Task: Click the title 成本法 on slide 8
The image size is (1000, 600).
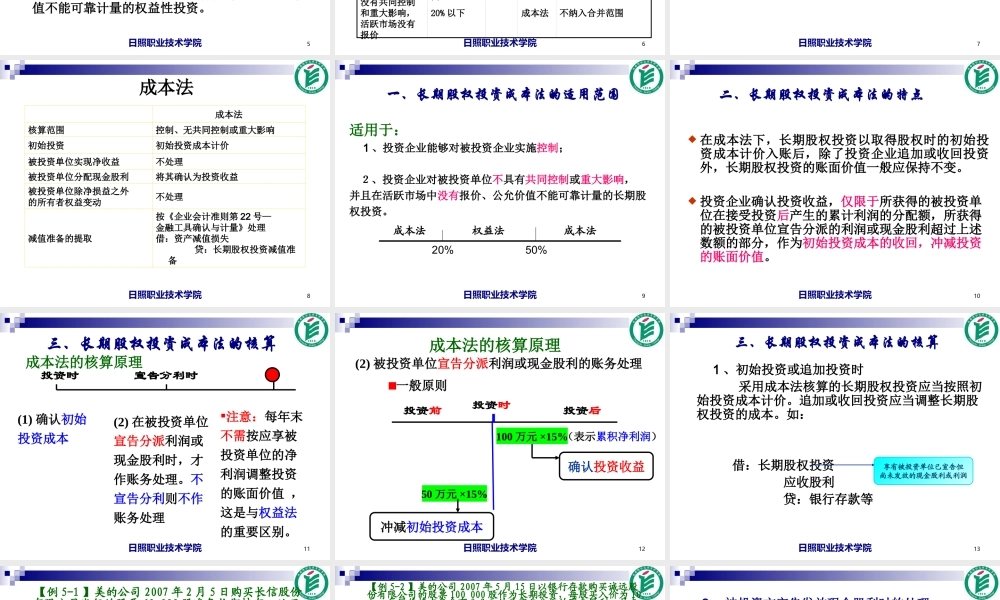Action: [x=166, y=87]
